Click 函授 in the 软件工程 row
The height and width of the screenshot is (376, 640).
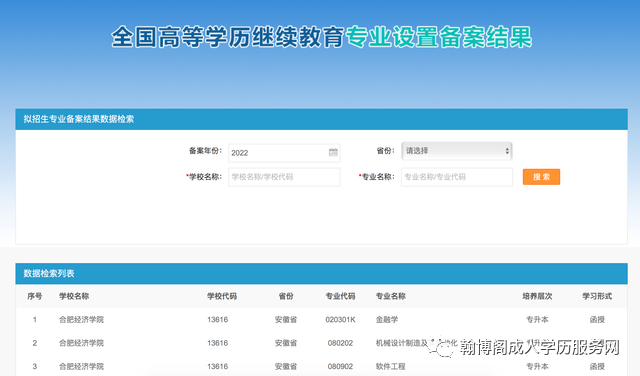[597, 366]
